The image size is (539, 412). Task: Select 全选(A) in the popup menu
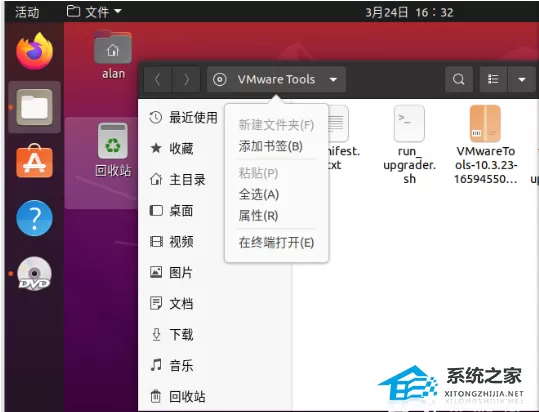(258, 194)
